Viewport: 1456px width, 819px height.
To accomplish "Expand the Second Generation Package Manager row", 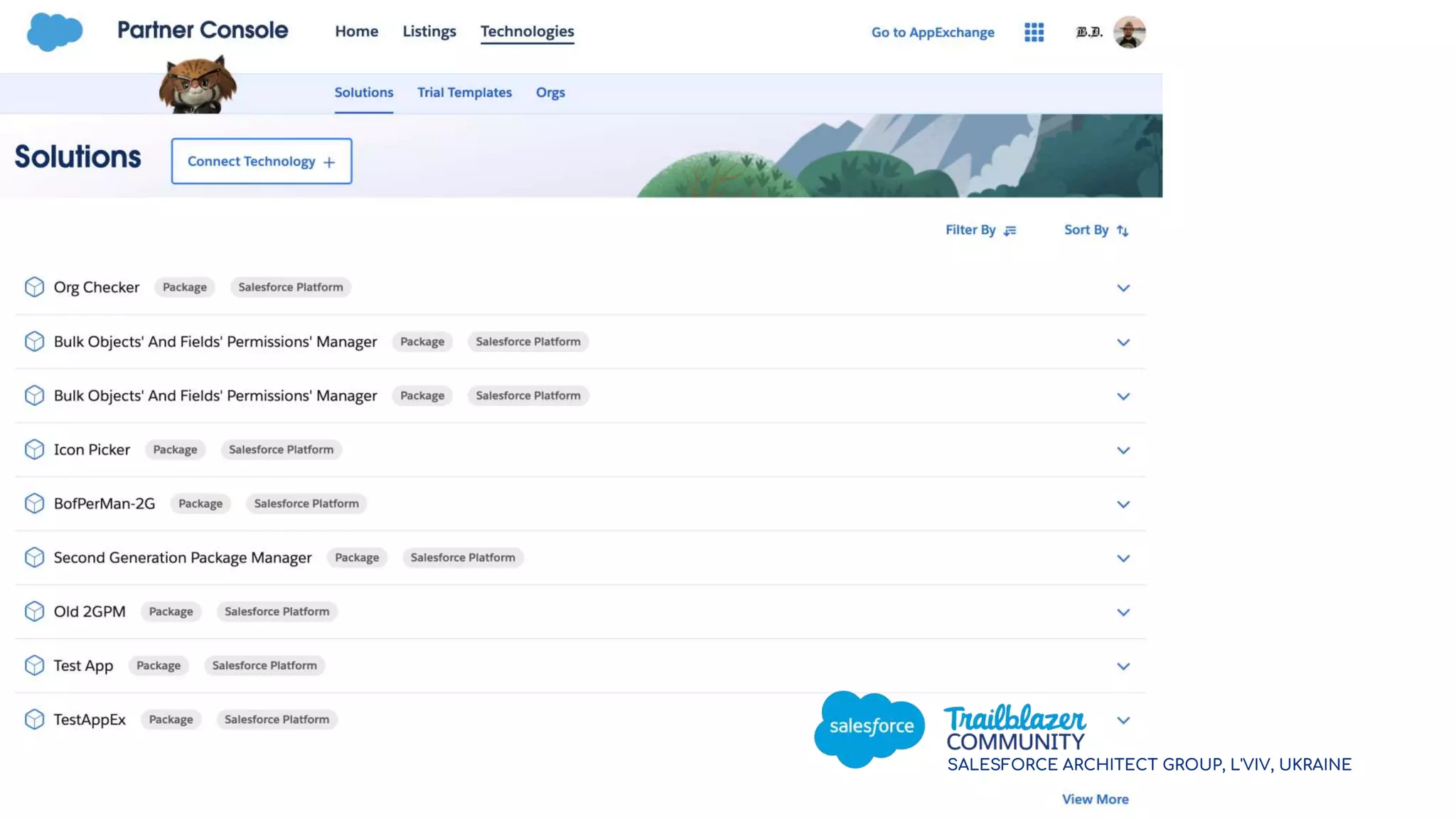I will pos(1123,558).
